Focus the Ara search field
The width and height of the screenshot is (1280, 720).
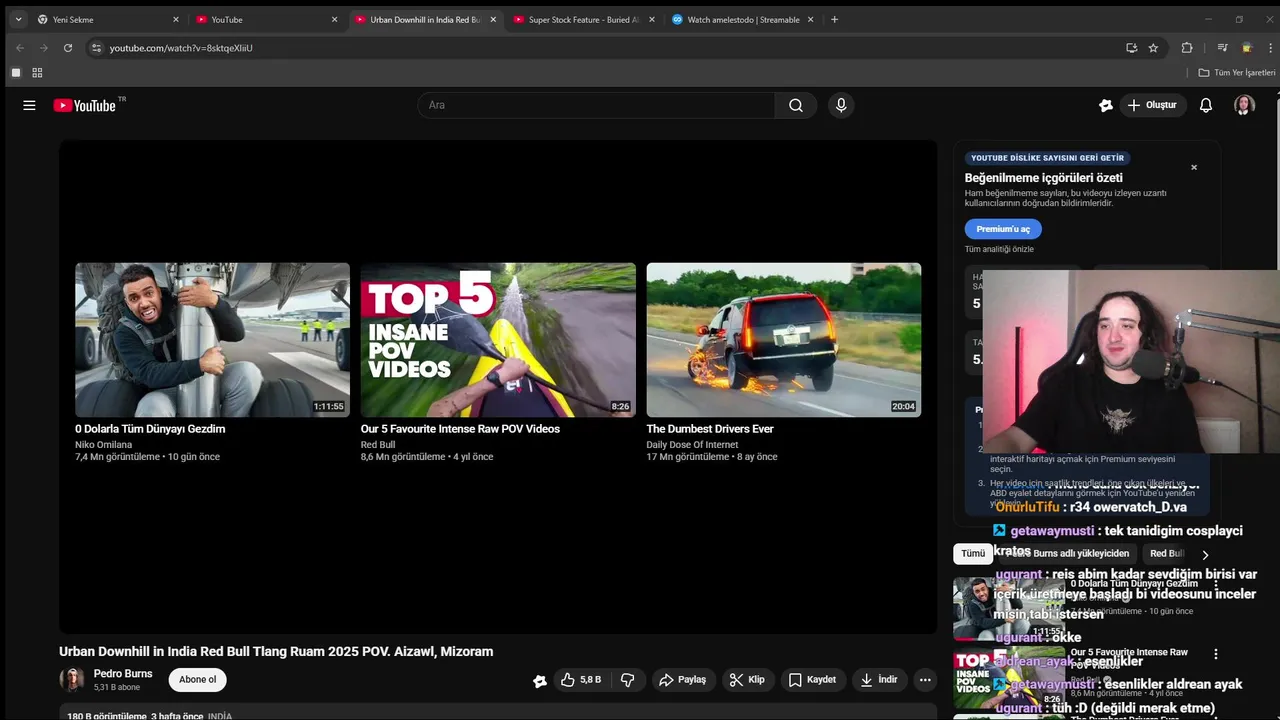[596, 105]
